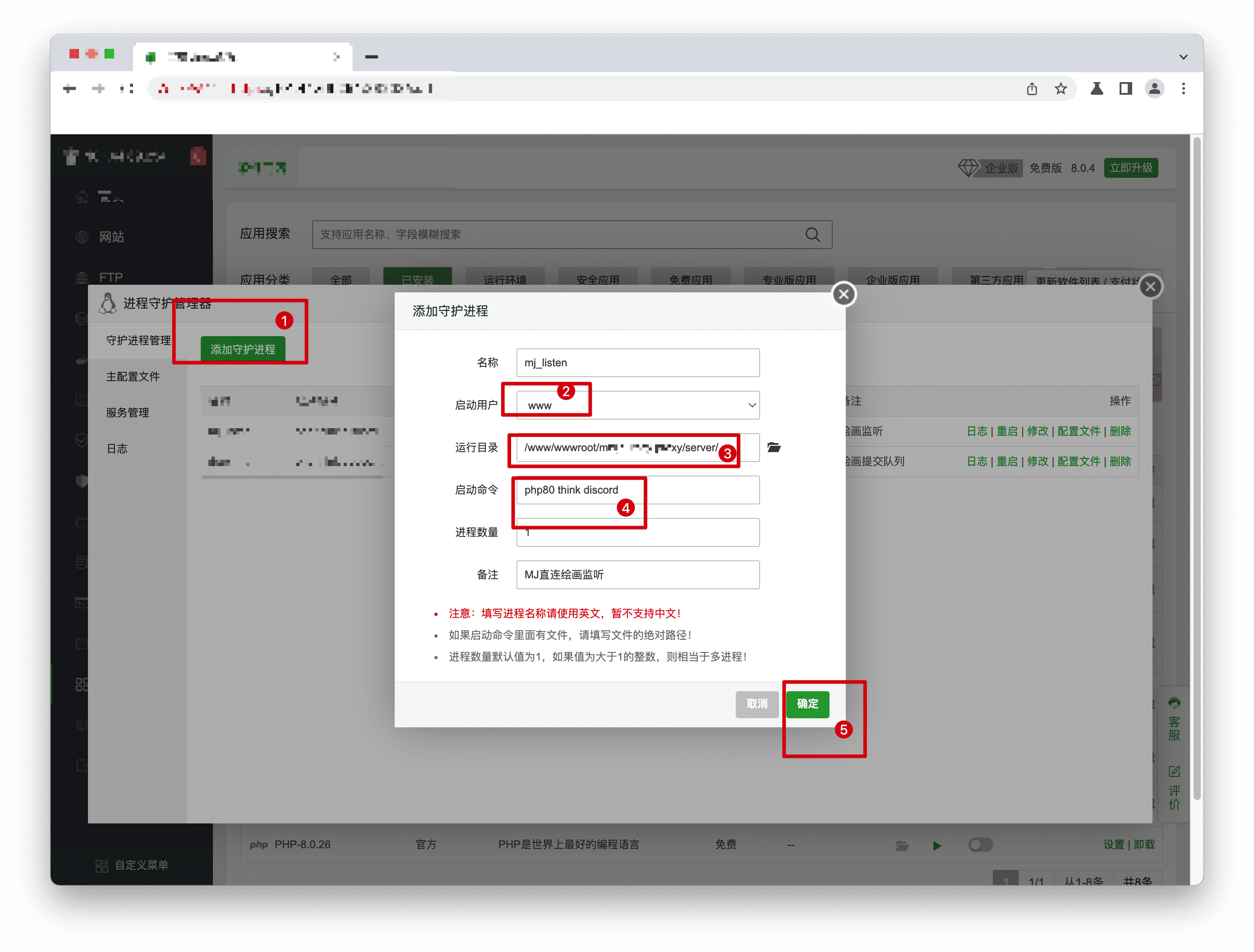Click 进程数量 input field
The height and width of the screenshot is (952, 1254).
[638, 532]
